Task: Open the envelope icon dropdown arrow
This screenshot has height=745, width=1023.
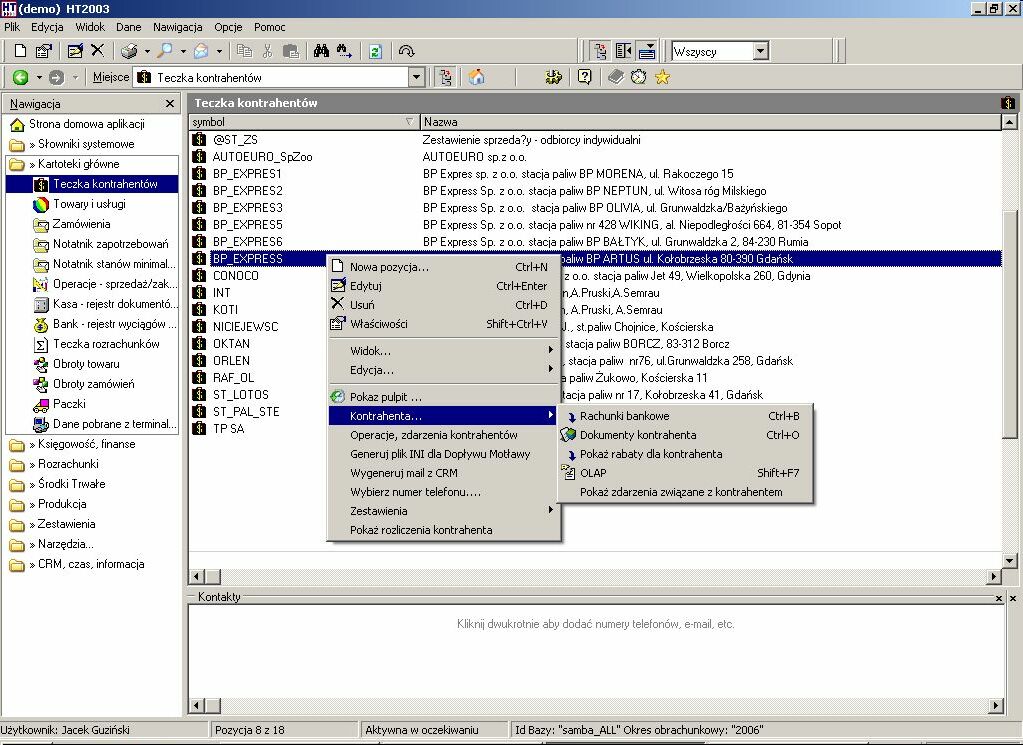Action: (x=219, y=51)
